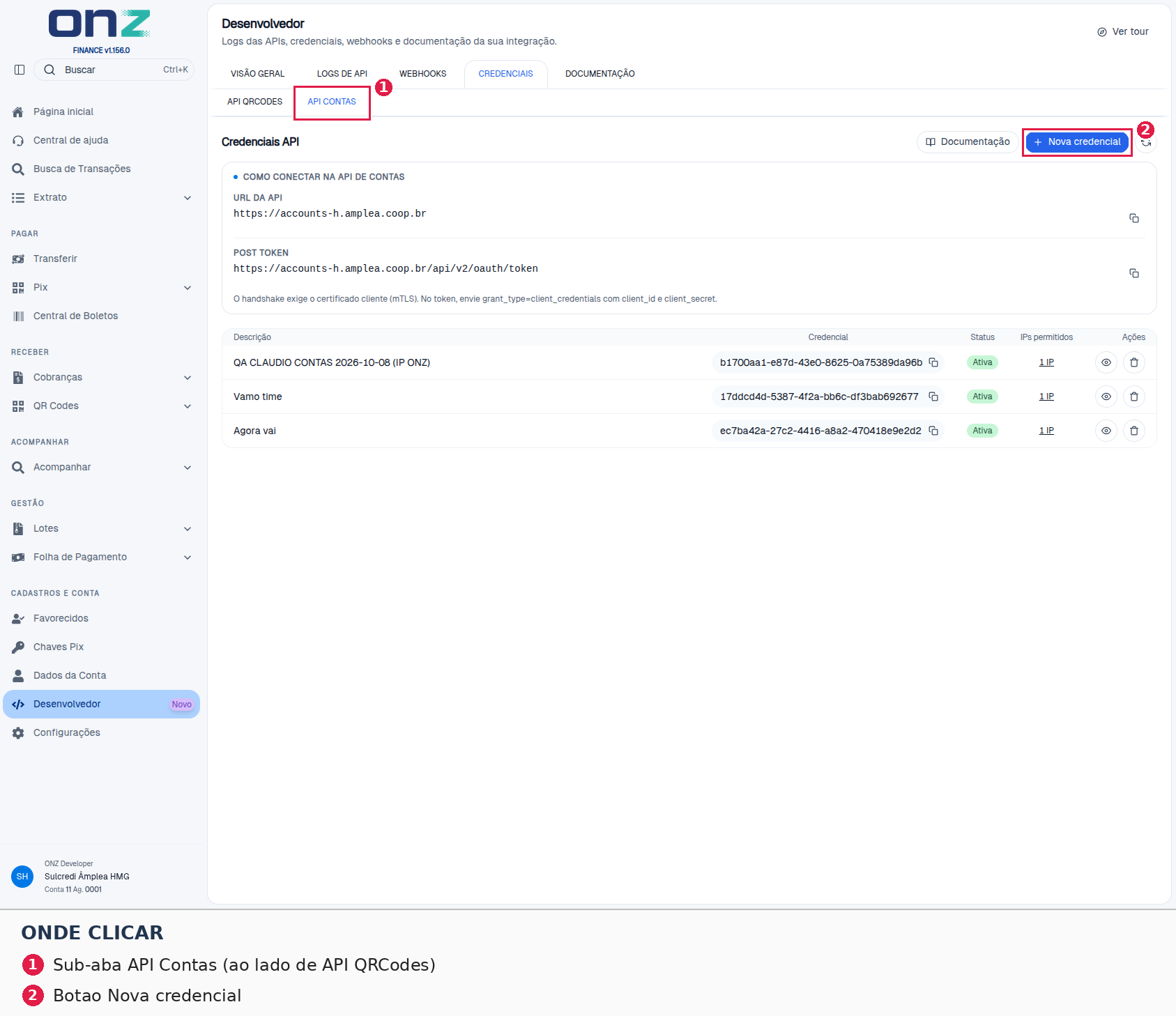Expand the Pix submenu
Viewport: 1176px width, 1016px height.
point(101,287)
